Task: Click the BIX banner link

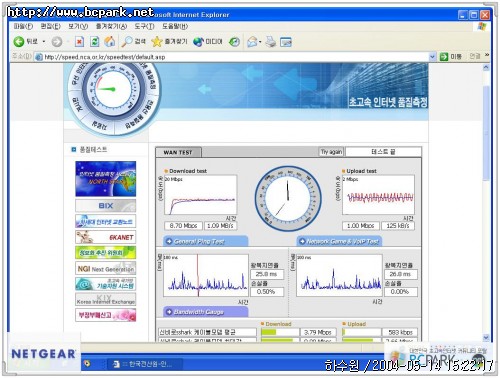Action: (x=106, y=206)
